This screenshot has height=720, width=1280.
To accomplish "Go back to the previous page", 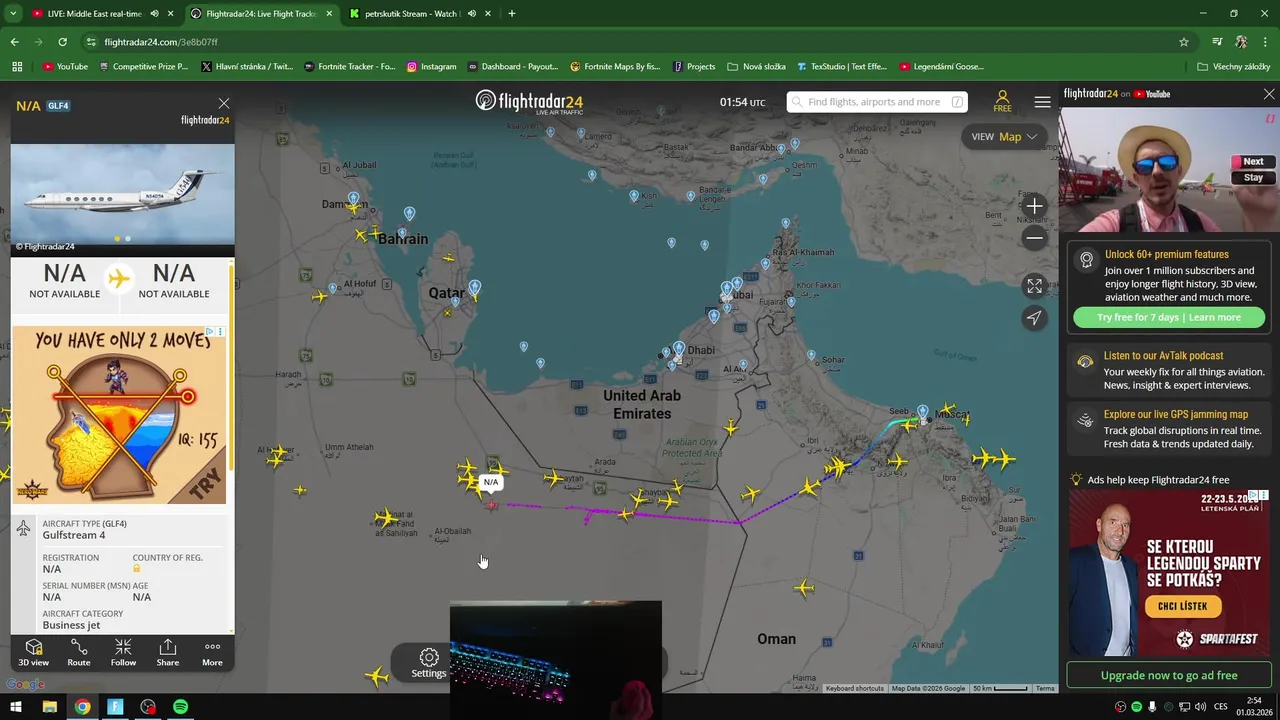I will pyautogui.click(x=14, y=42).
